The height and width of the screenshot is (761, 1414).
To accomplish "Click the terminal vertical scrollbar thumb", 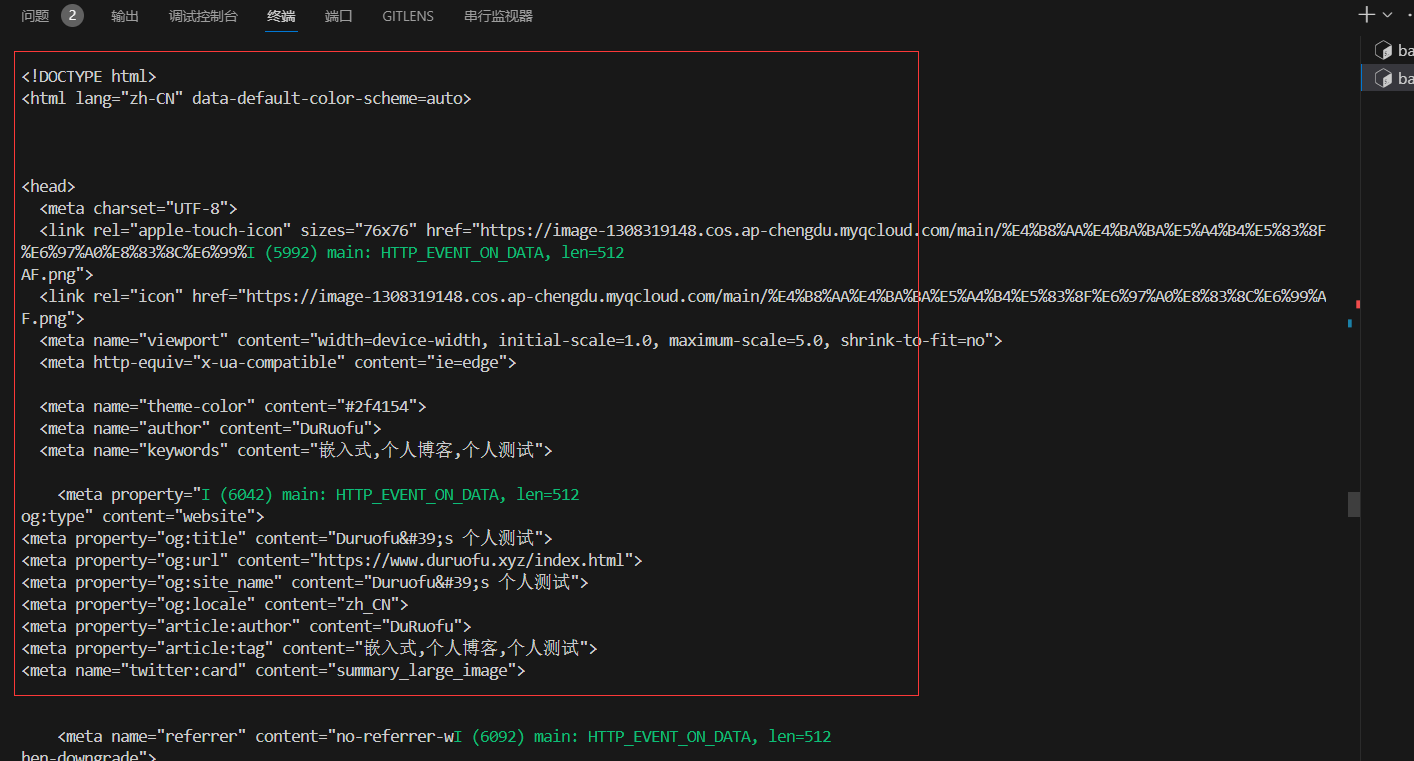I will [x=1353, y=504].
